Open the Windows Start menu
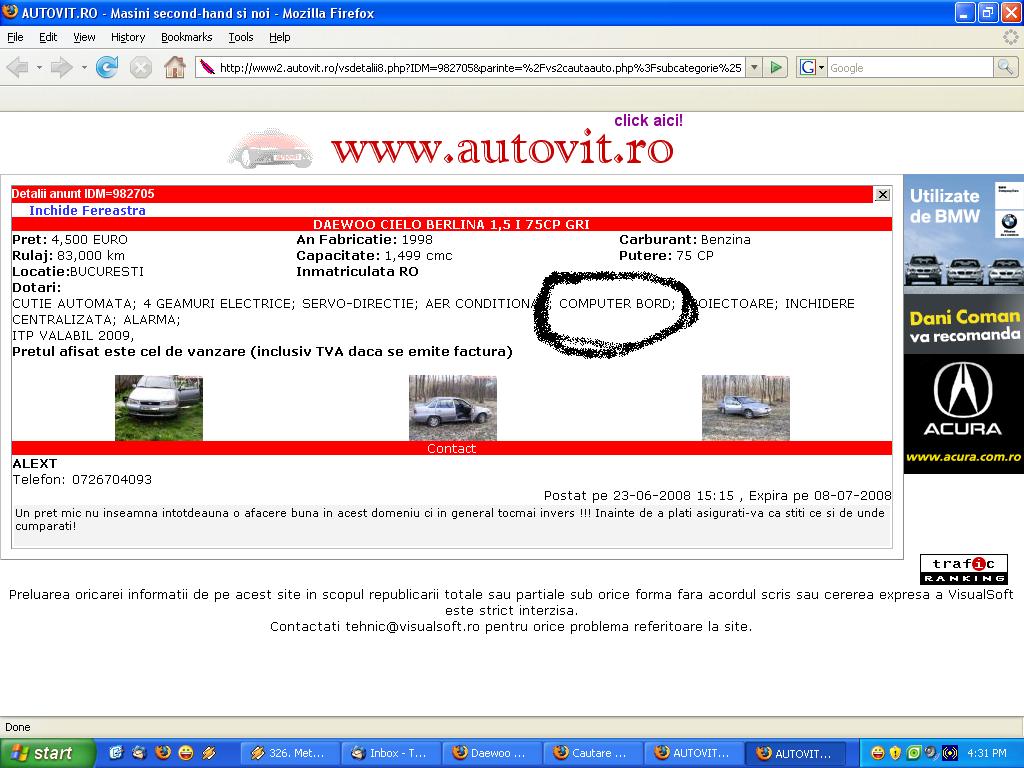Image resolution: width=1024 pixels, height=768 pixels. coord(47,753)
